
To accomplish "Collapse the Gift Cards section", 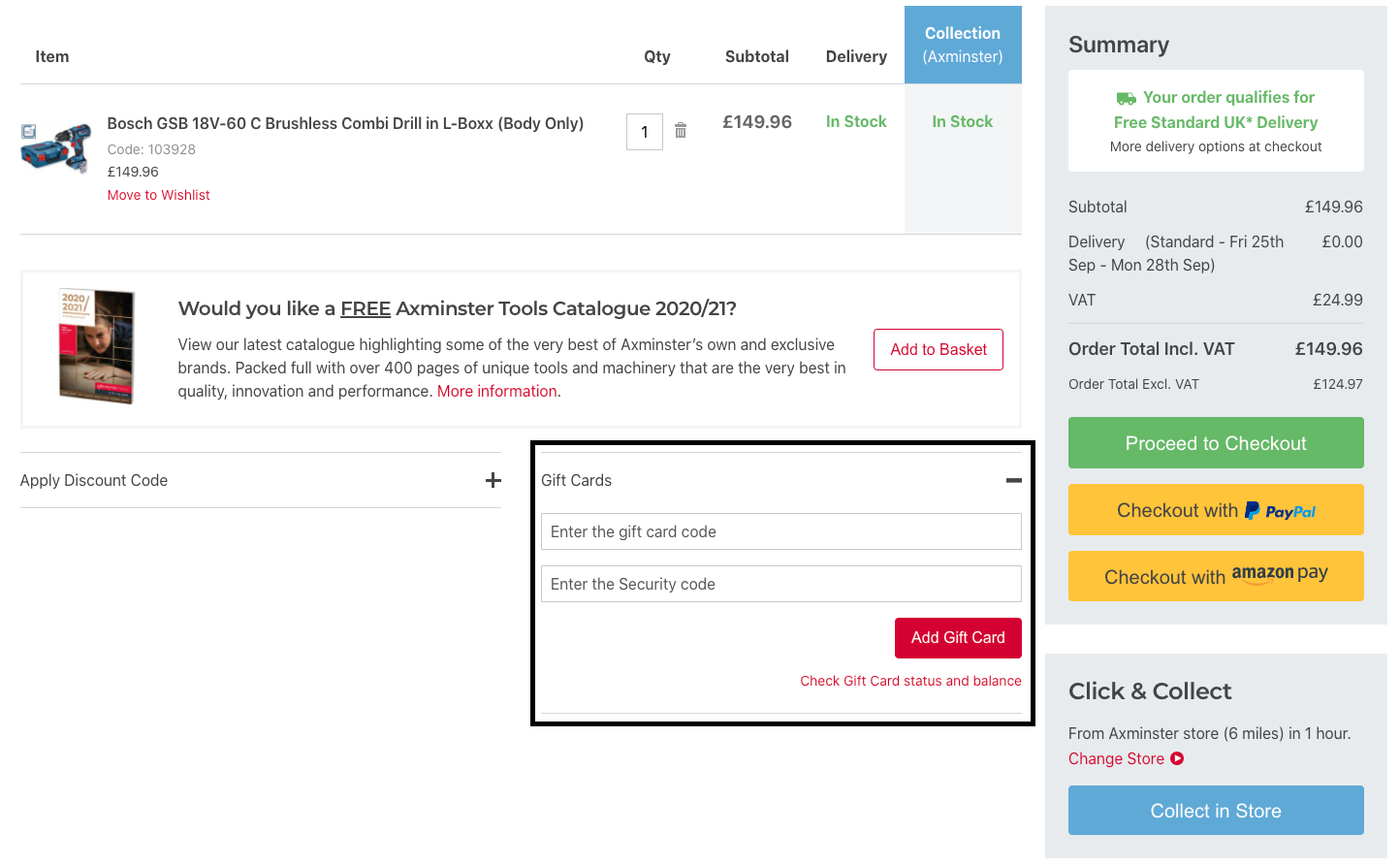I will coord(1013,480).
